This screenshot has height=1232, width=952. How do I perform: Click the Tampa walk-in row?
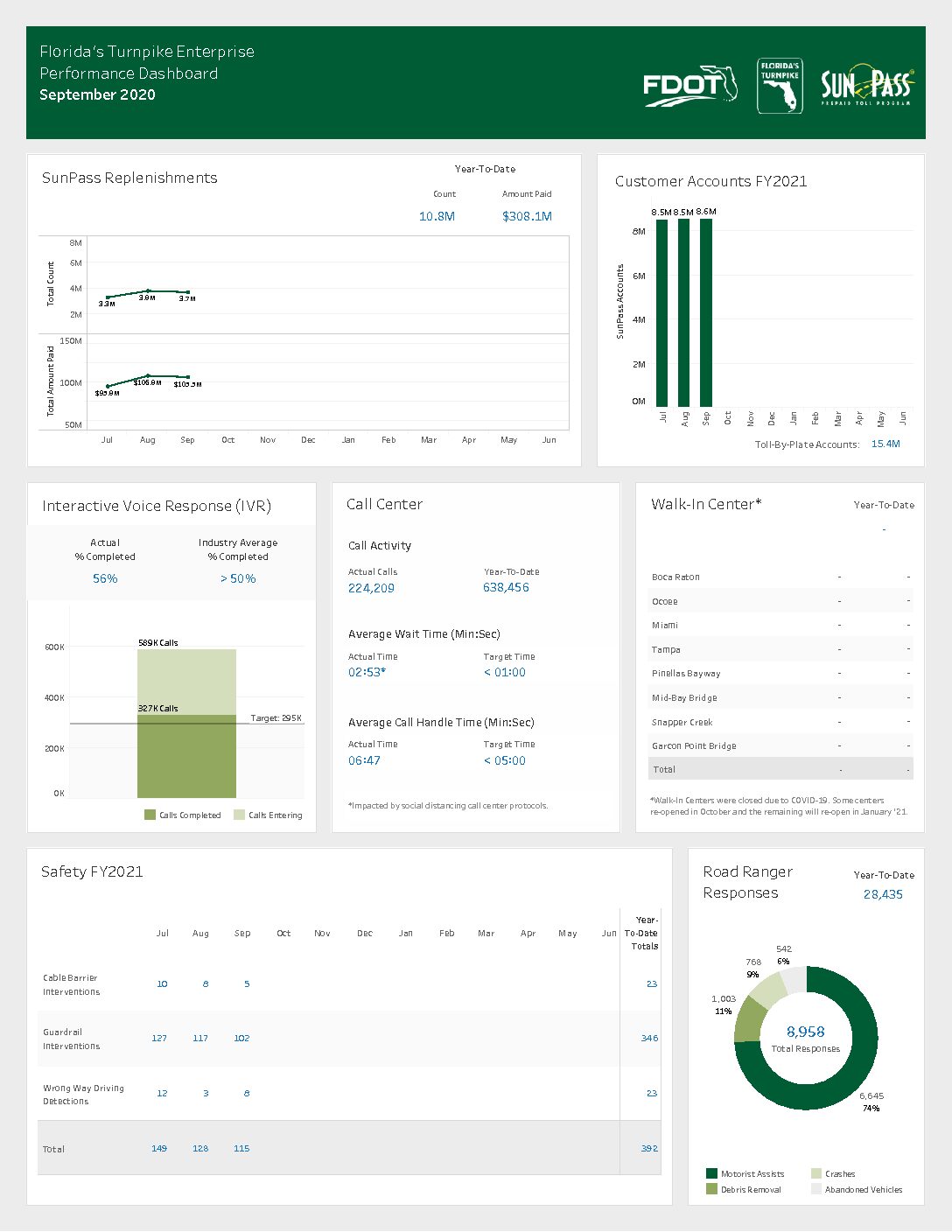[781, 649]
